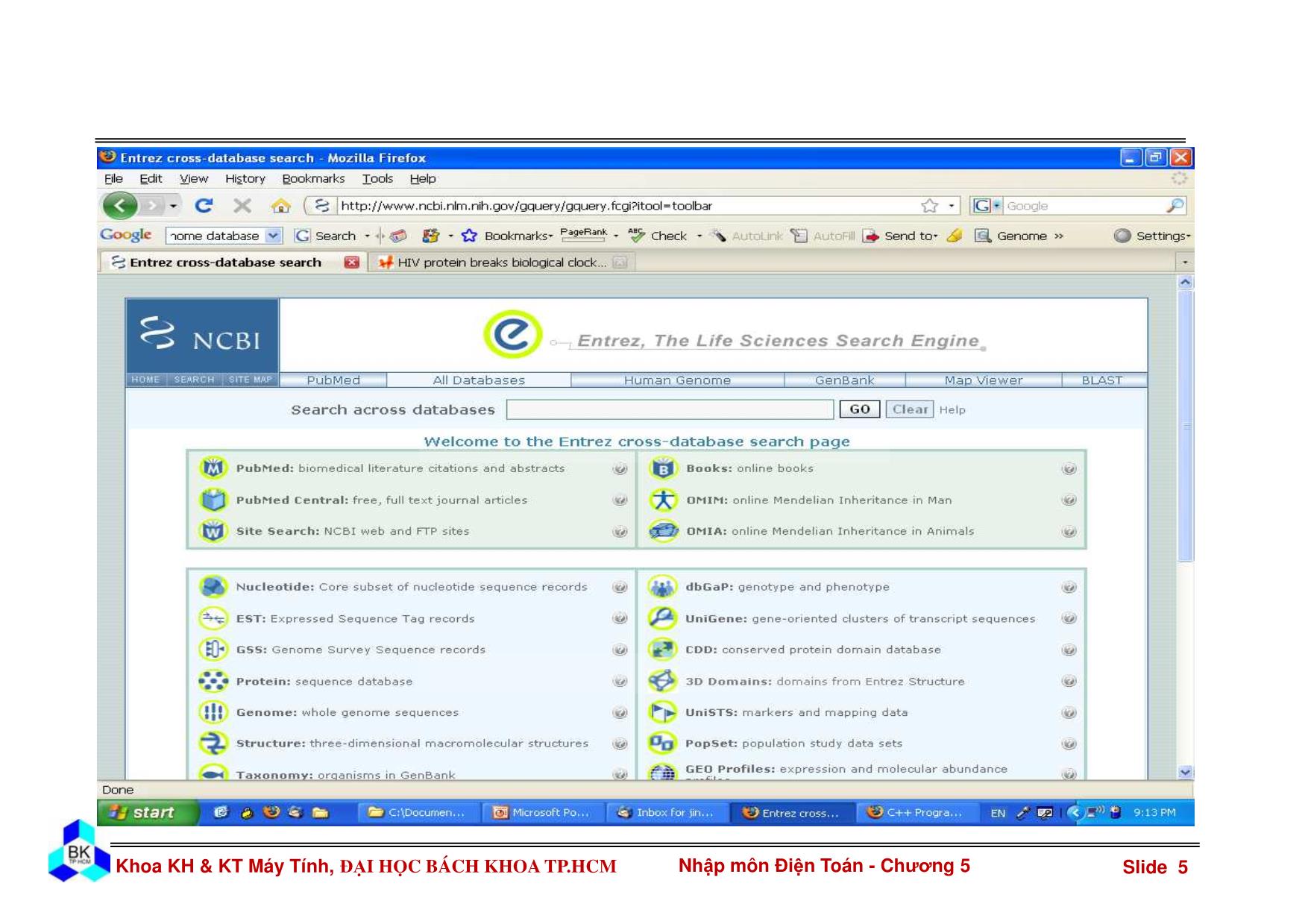Click the page scrollbar down arrow
Image resolution: width=1308 pixels, height=924 pixels.
click(1185, 773)
